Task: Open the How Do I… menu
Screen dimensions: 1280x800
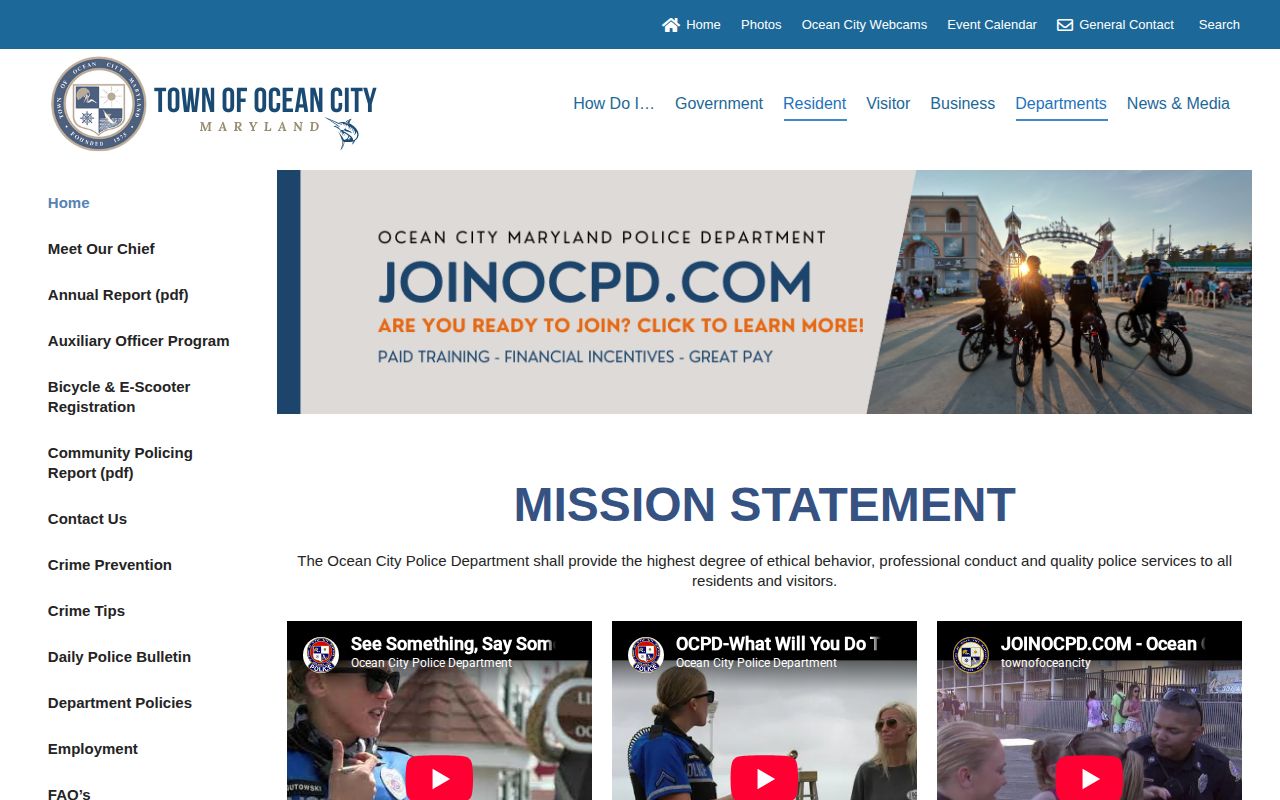Action: tap(614, 103)
